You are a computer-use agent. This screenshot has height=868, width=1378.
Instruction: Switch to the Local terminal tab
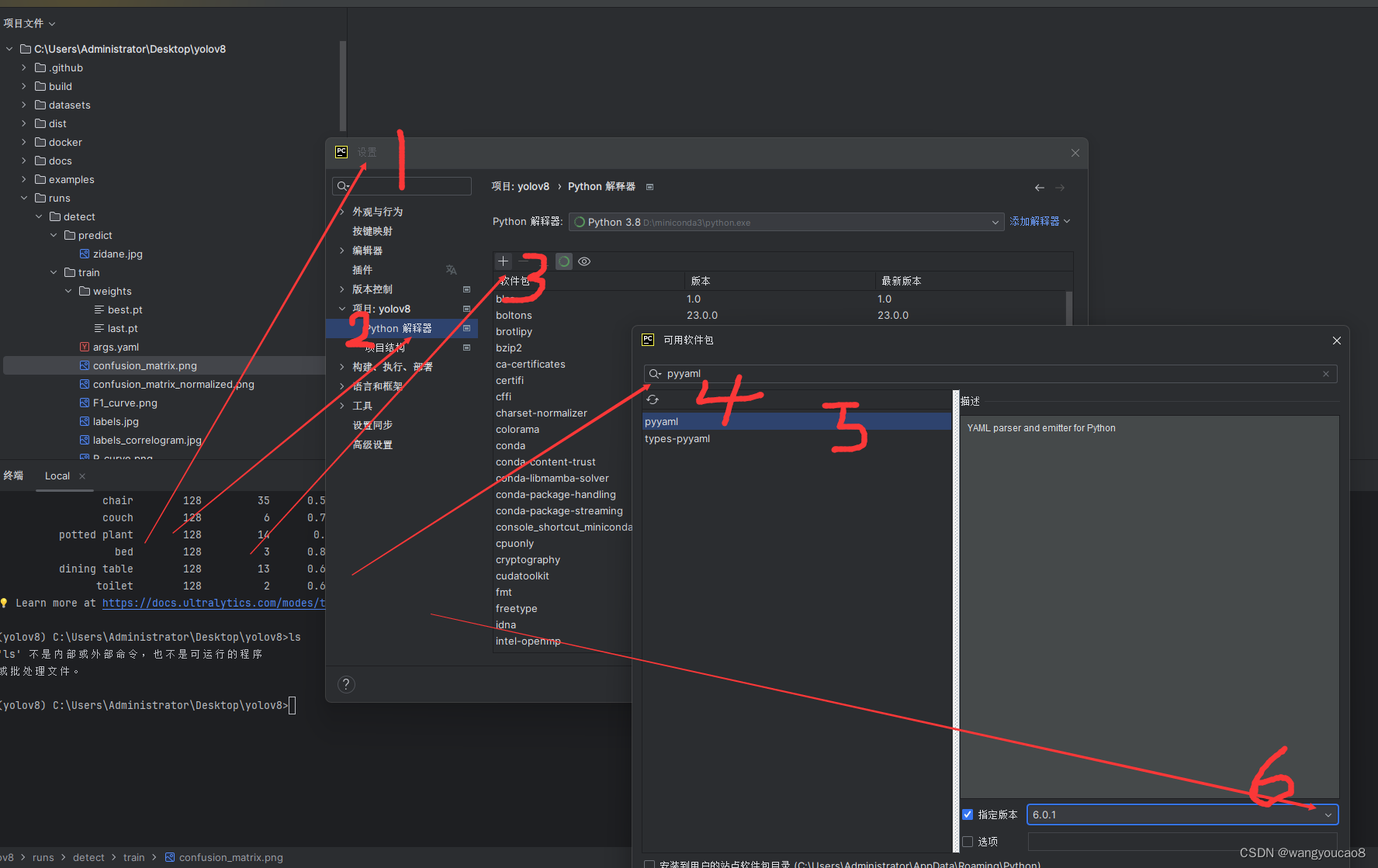[57, 475]
